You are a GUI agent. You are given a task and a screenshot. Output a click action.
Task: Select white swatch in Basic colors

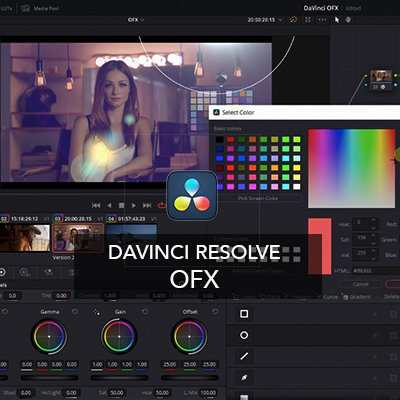click(296, 187)
